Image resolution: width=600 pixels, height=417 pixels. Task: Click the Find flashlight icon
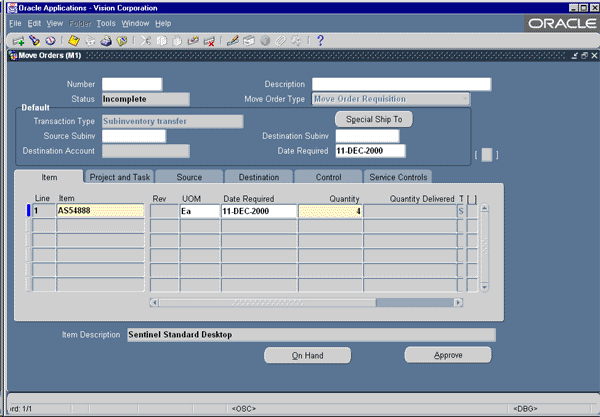click(x=32, y=41)
